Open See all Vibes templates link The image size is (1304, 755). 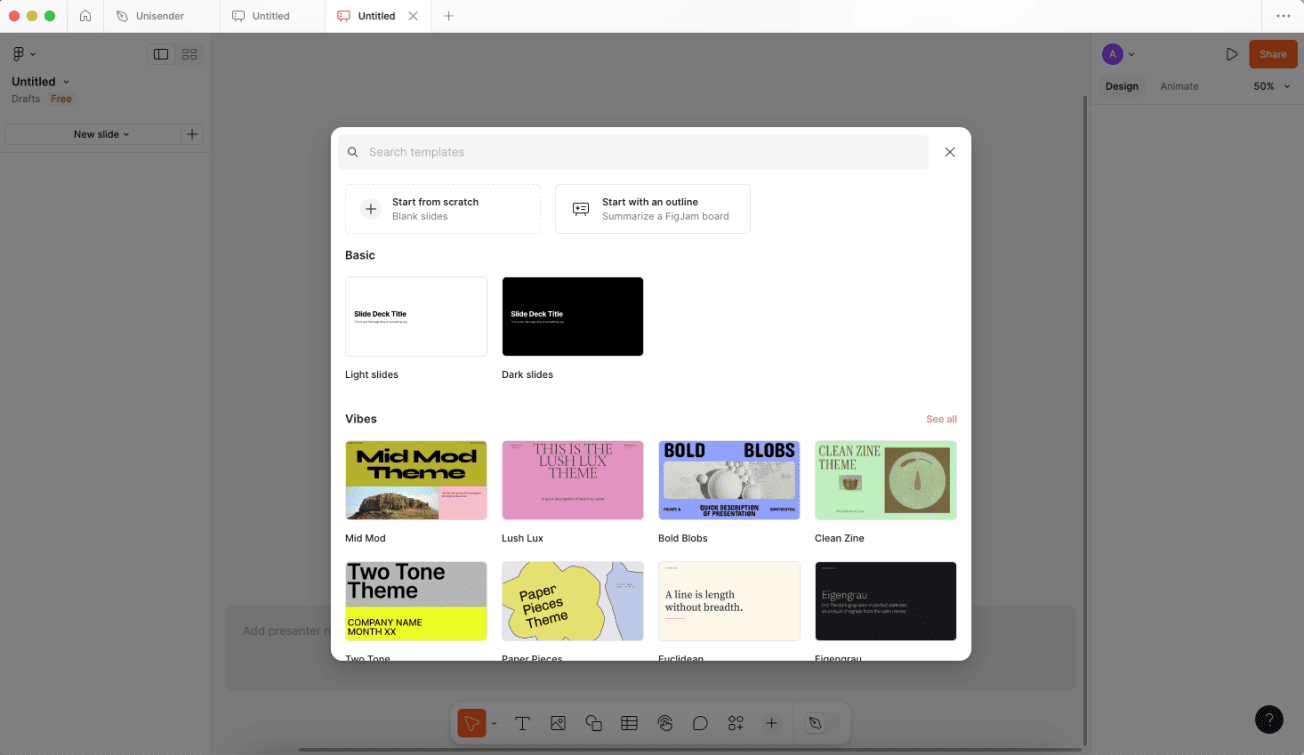(x=941, y=419)
